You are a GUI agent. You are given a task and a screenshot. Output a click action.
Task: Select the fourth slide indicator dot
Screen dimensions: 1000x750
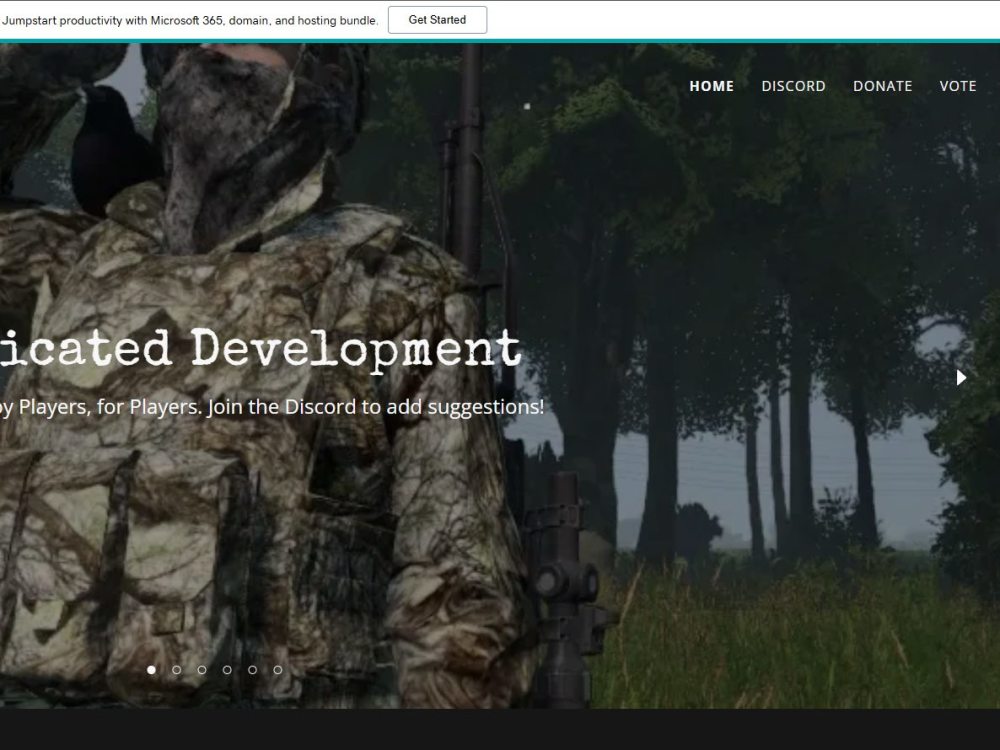pos(227,670)
